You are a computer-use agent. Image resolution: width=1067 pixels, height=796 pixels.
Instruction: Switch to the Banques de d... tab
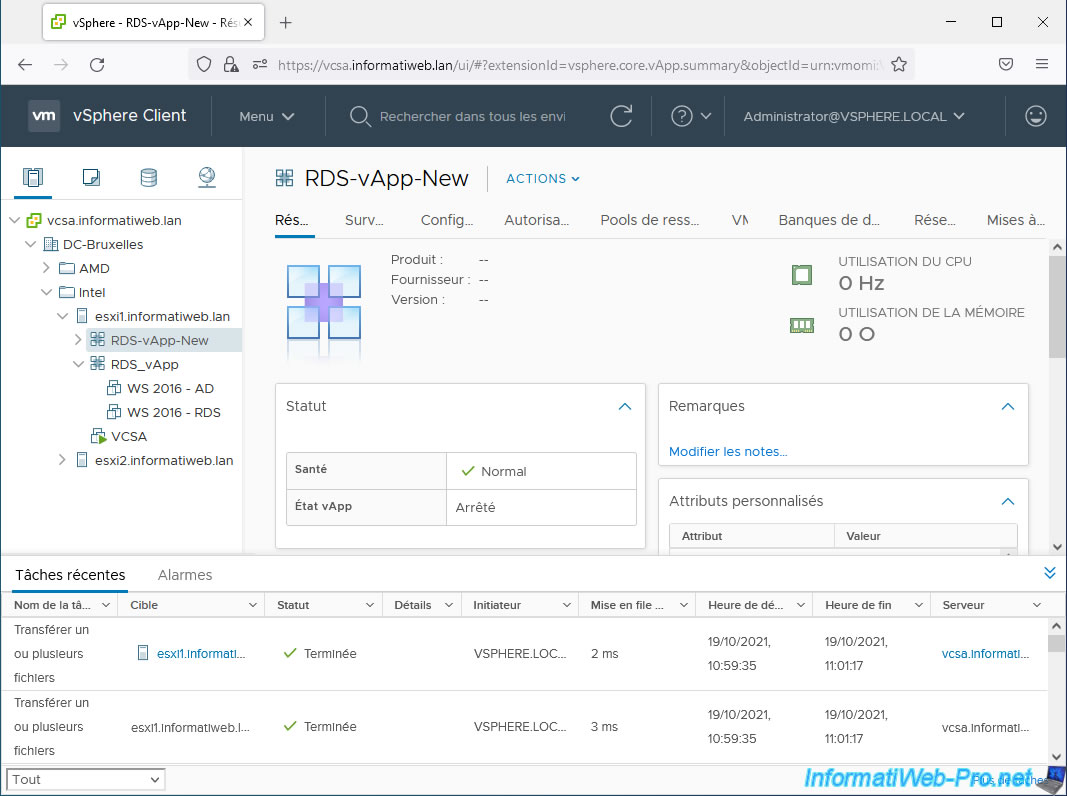click(x=829, y=220)
